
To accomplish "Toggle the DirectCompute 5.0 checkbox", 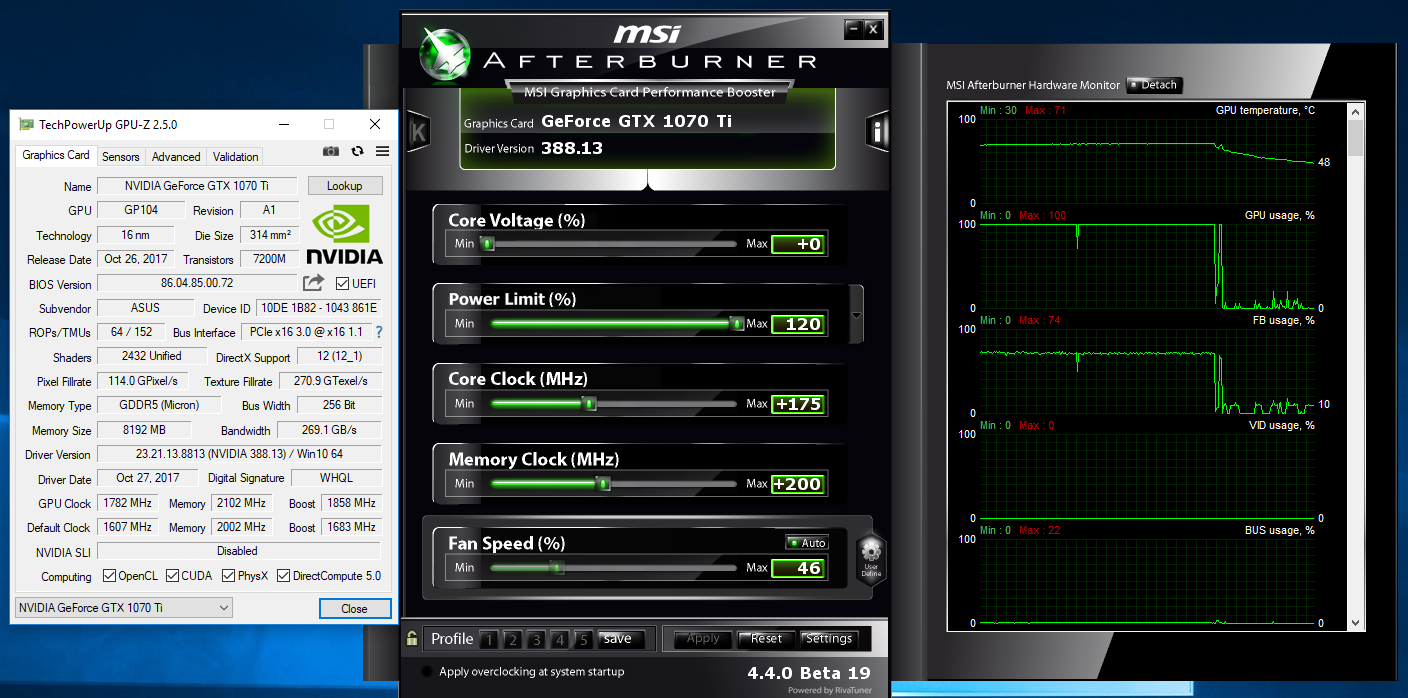I will tap(283, 576).
